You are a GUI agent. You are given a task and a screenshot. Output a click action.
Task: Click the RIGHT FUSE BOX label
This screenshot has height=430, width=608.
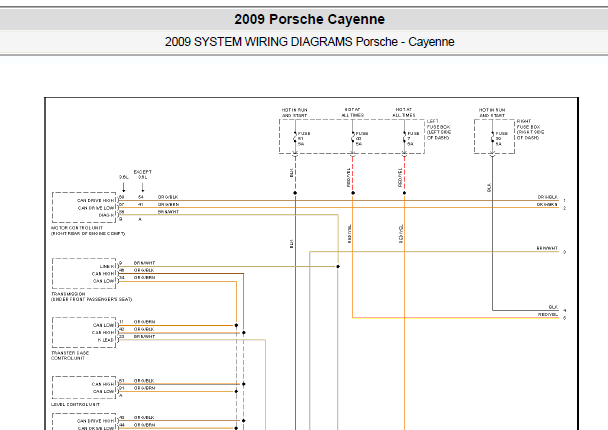pos(530,130)
